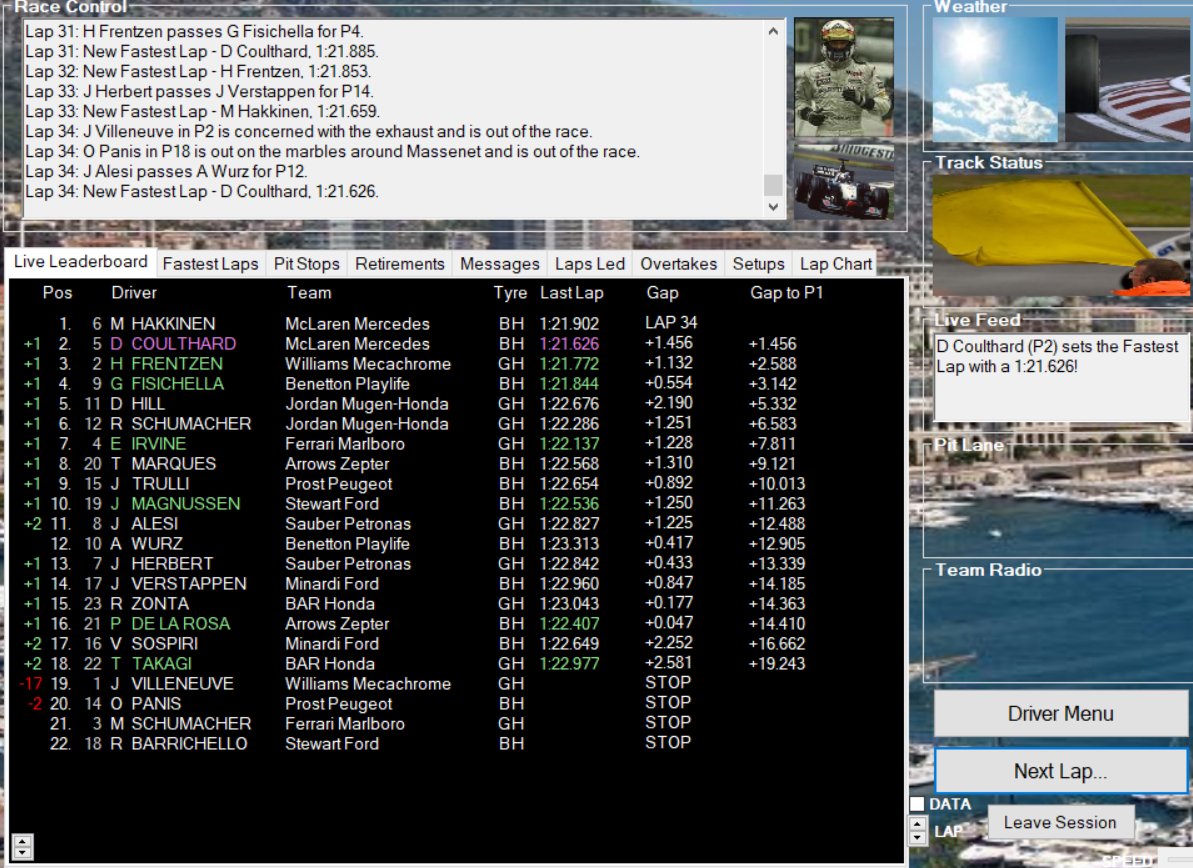
Task: Switch to the Fastest Laps tab
Action: 211,264
